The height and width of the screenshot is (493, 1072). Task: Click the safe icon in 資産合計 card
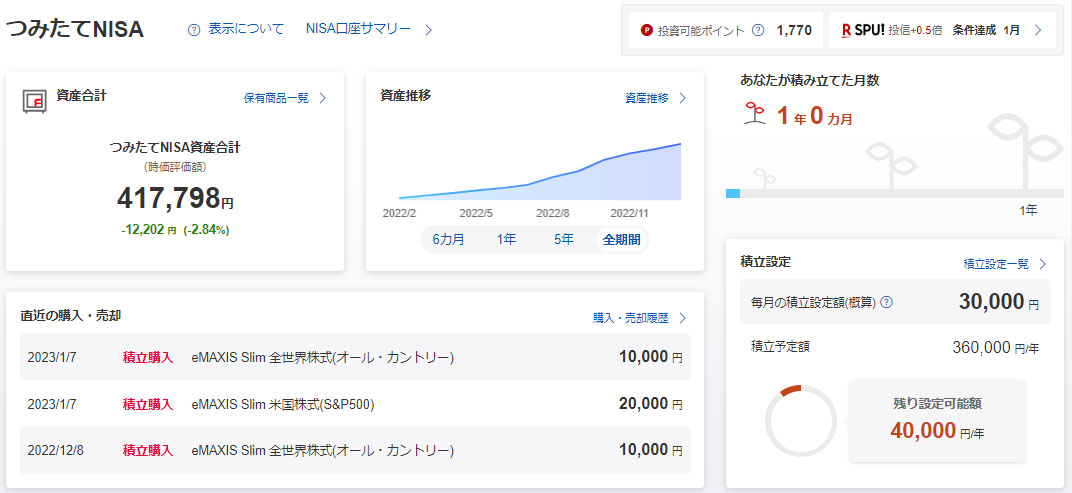35,98
